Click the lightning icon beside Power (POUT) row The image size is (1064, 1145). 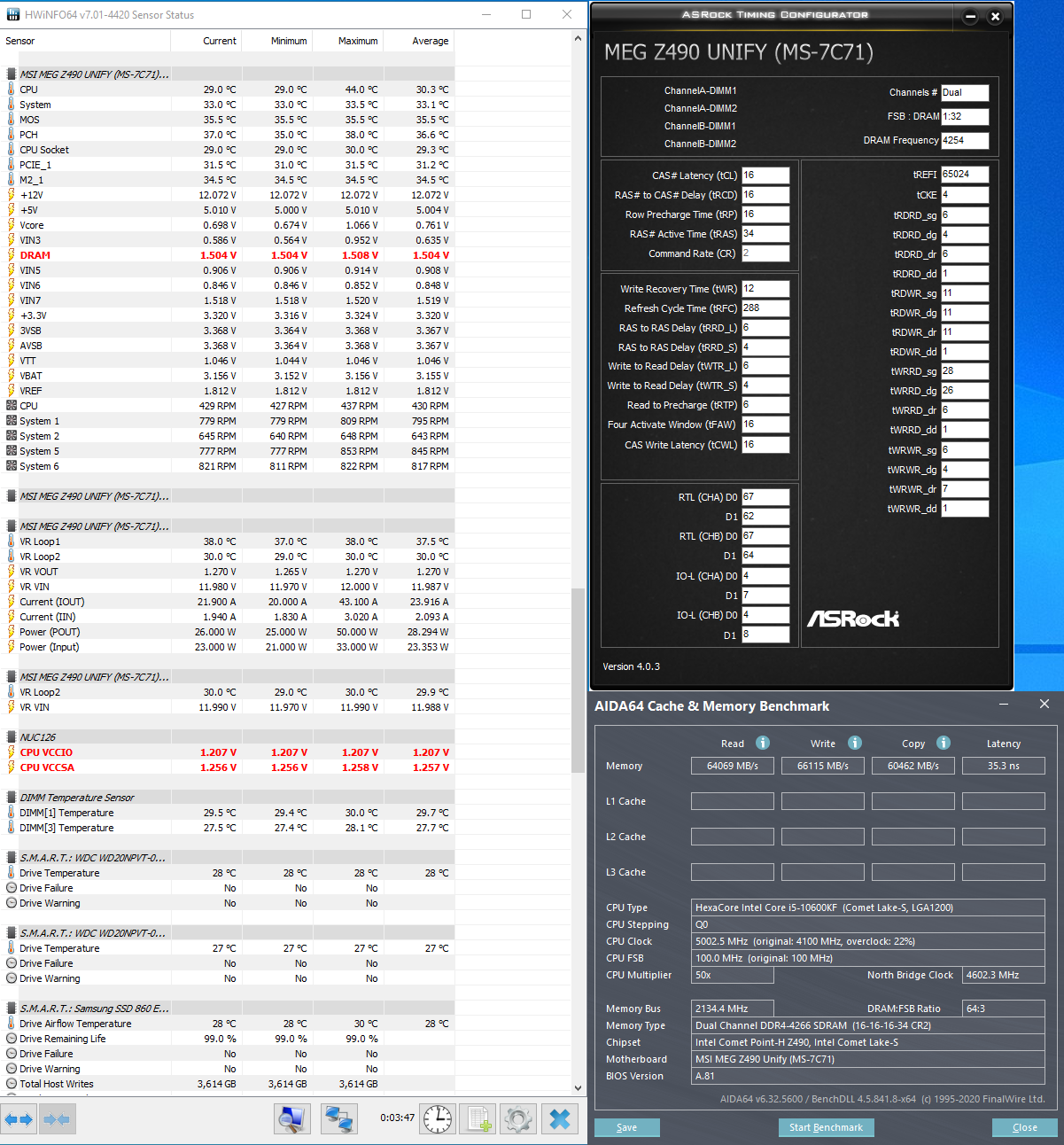click(12, 632)
